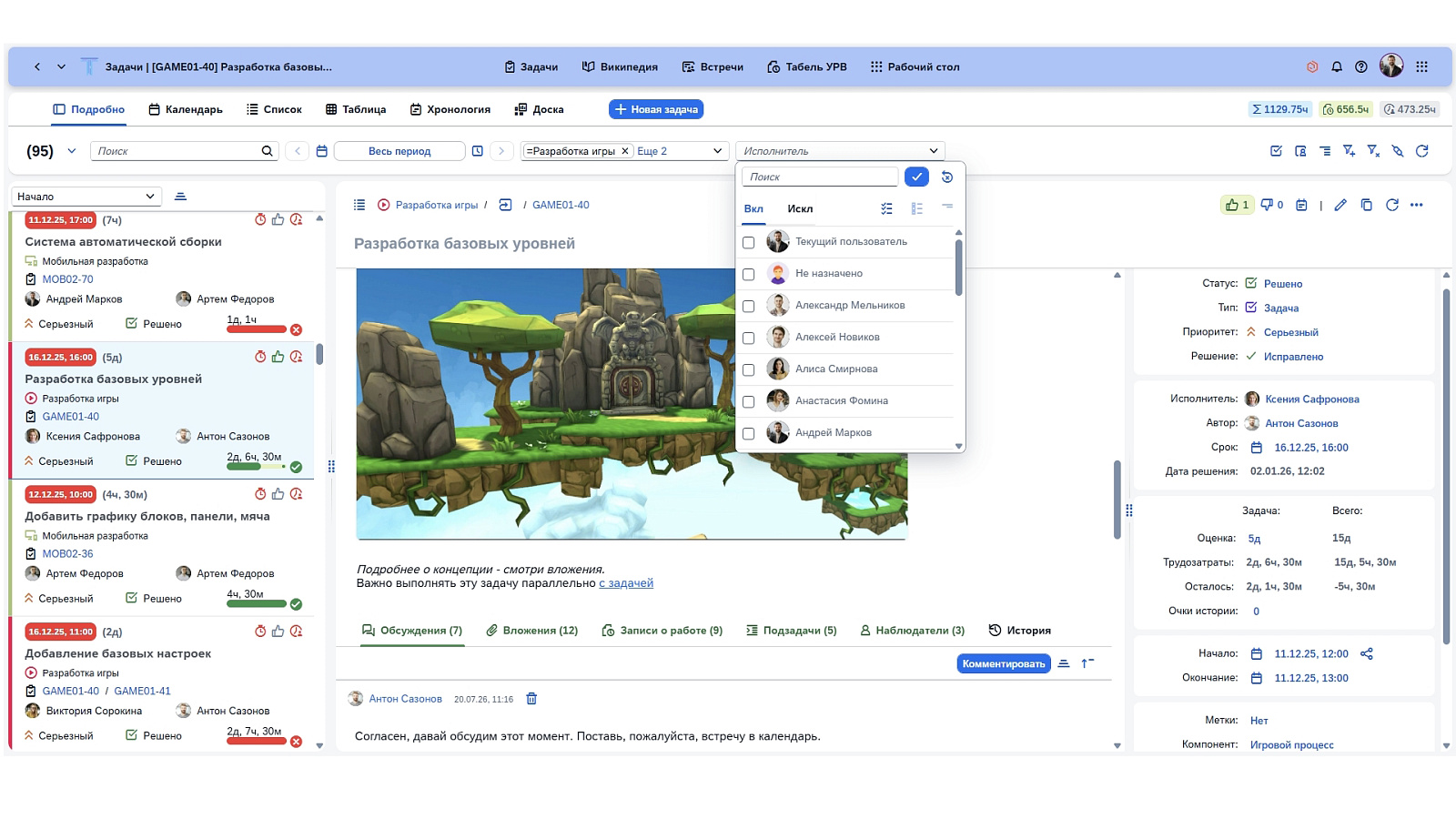
Task: Open Википедия in top navigation
Action: pyautogui.click(x=620, y=66)
